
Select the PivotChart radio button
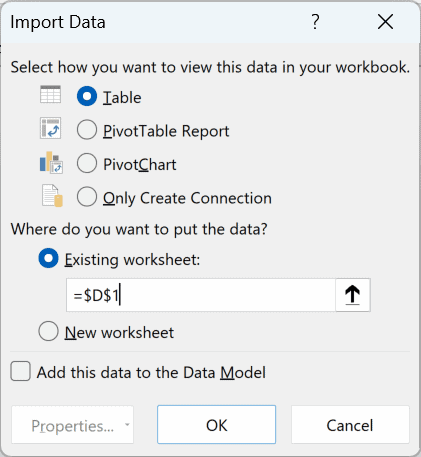pos(87,163)
